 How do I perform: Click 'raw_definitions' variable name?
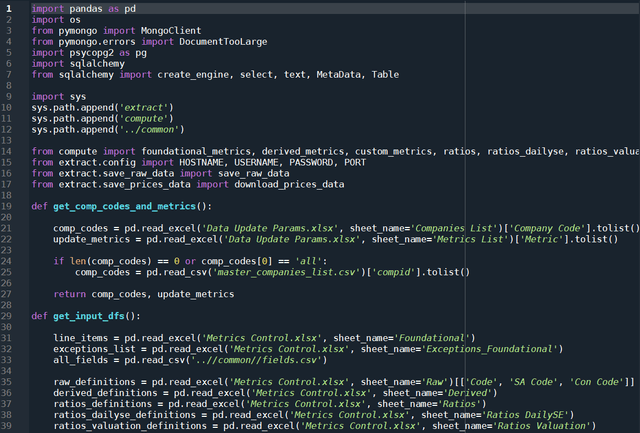pos(94,382)
